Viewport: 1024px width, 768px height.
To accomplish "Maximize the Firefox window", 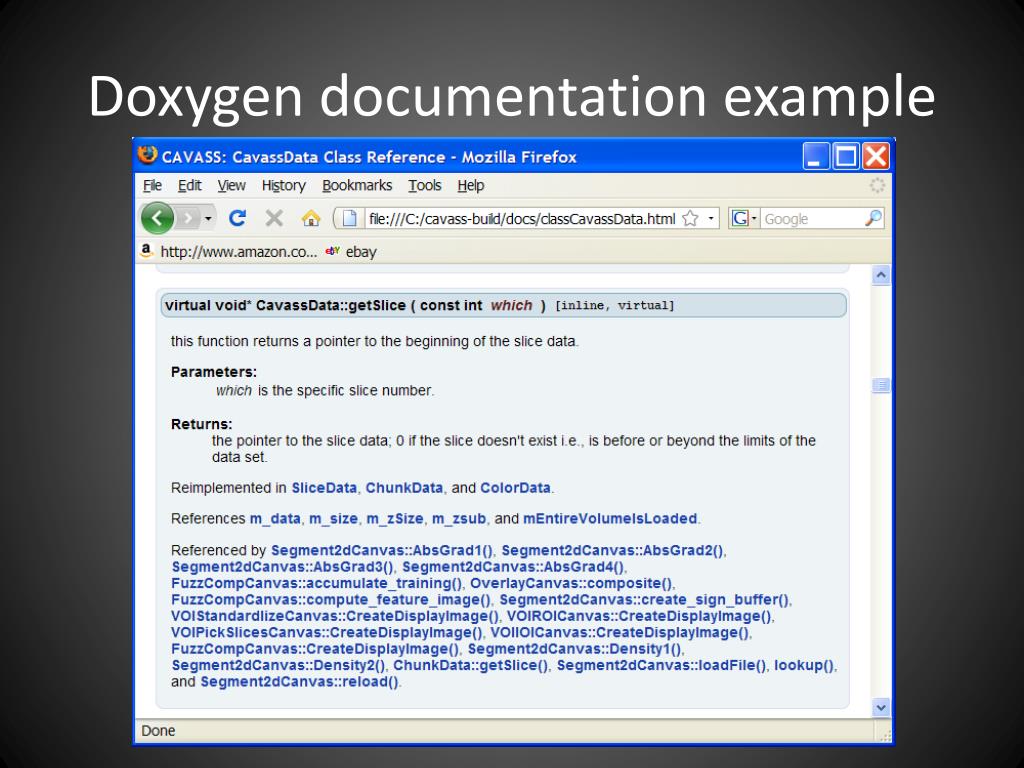I will [846, 156].
